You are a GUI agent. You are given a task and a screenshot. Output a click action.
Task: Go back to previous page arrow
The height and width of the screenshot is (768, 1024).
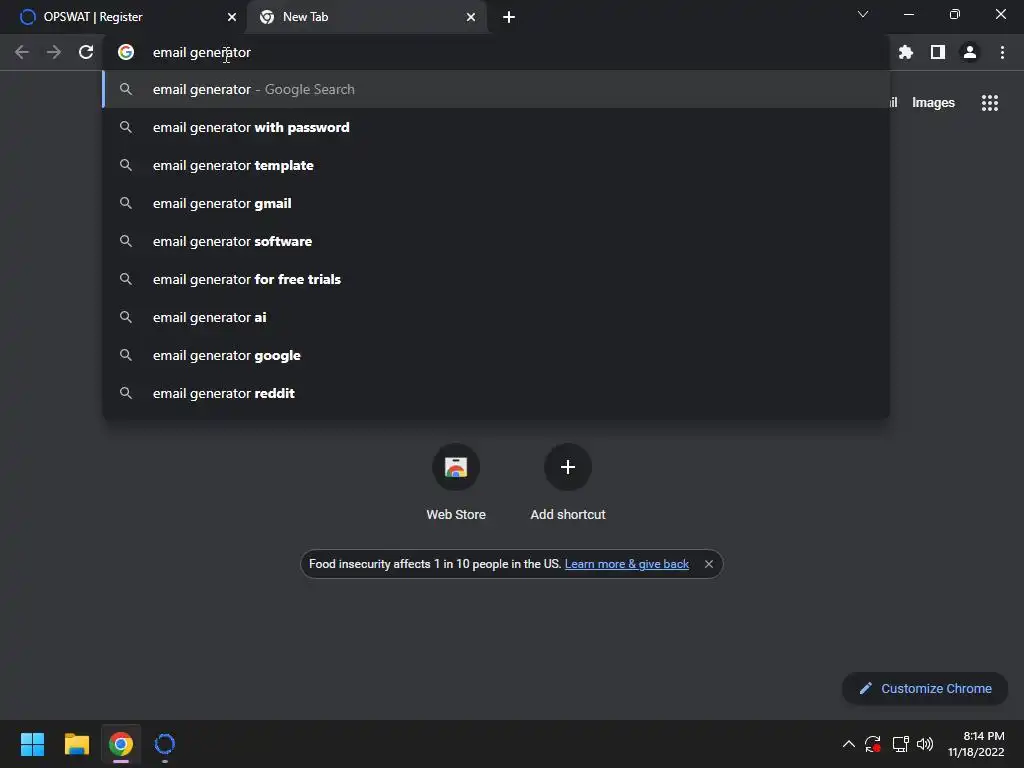[22, 52]
